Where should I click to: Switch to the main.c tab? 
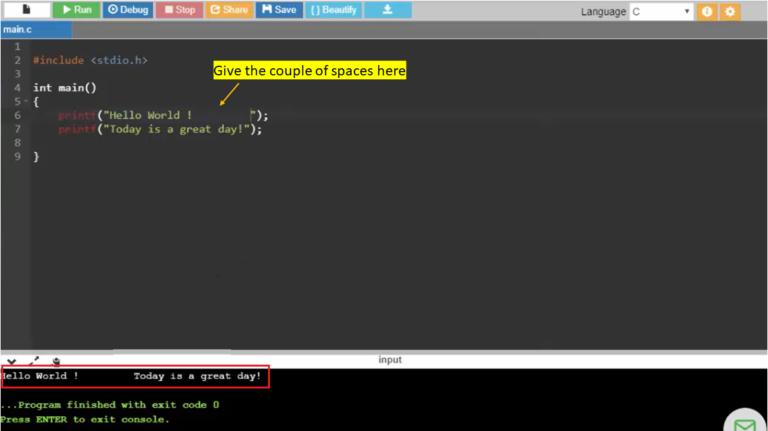click(36, 29)
